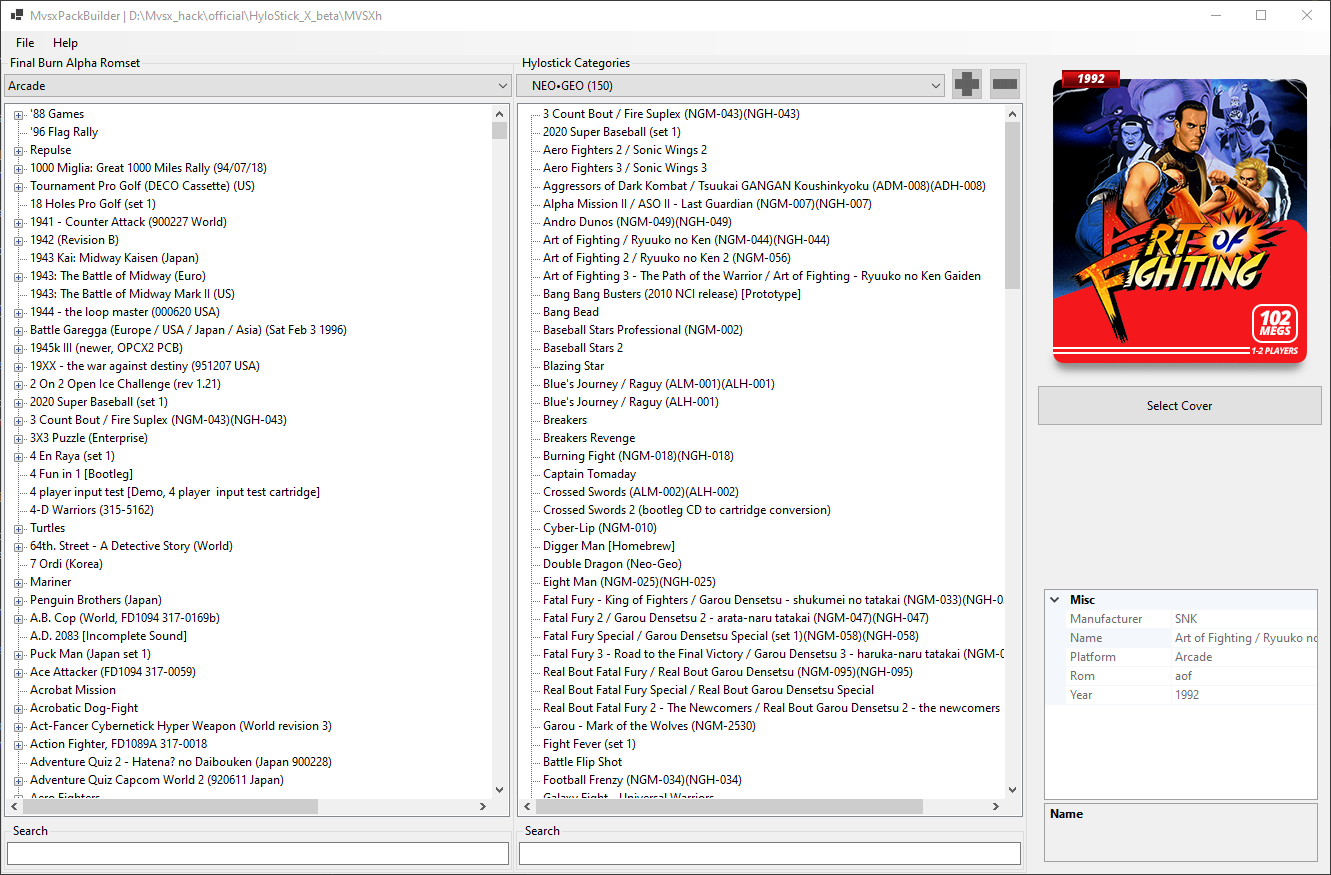Select 18 Holes Pro Golf (set 1)

pyautogui.click(x=93, y=204)
